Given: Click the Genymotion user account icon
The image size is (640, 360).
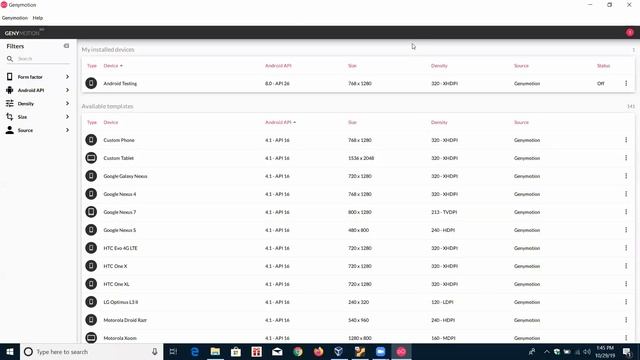Looking at the screenshot, I should [630, 32].
